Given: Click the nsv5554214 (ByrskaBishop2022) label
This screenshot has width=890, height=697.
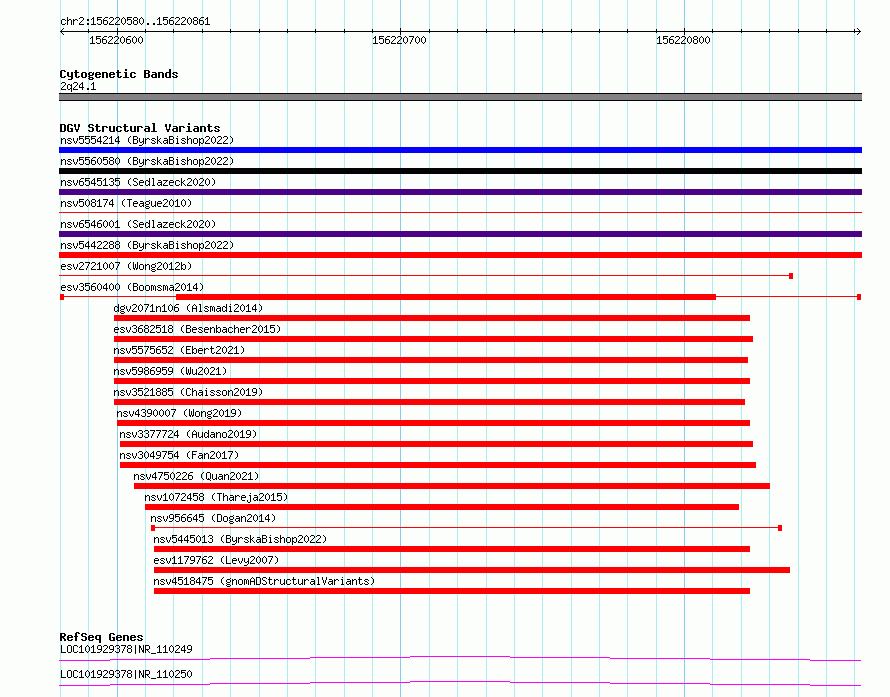Looking at the screenshot, I should [x=147, y=140].
